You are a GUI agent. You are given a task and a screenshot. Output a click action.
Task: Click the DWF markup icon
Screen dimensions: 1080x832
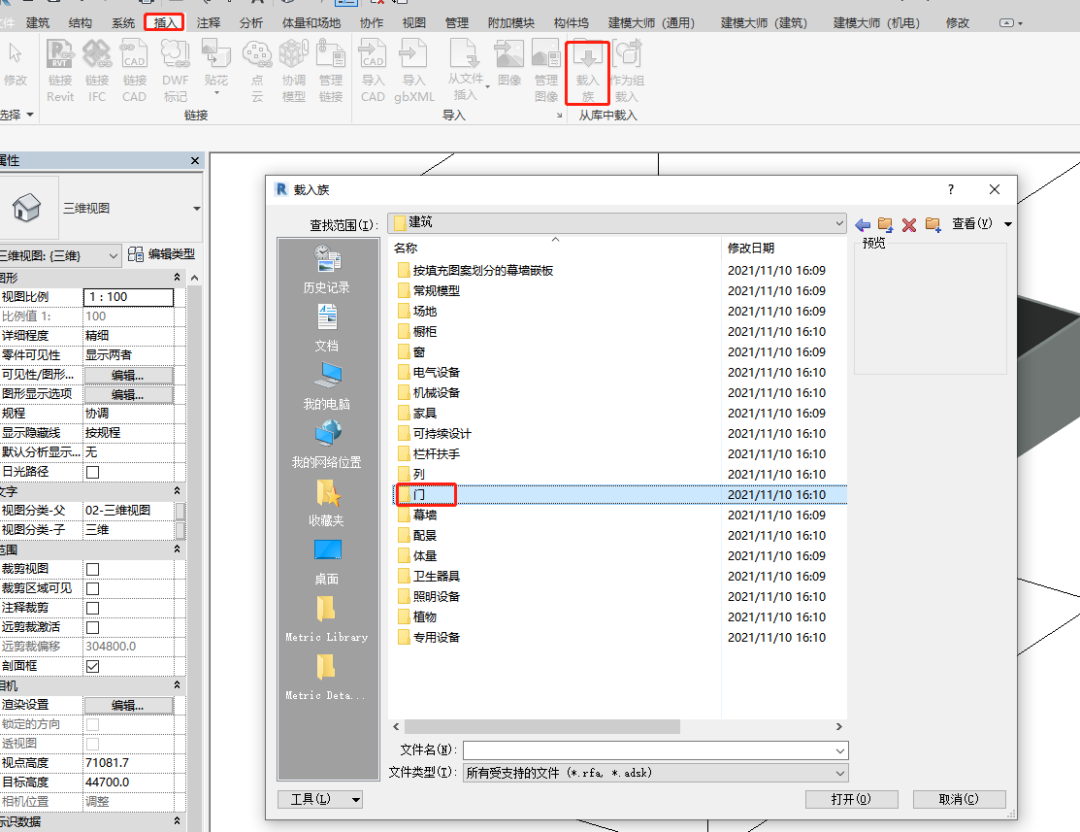click(175, 71)
